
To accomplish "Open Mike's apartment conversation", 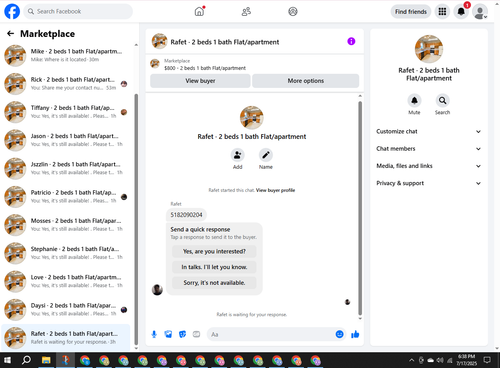I will pyautogui.click(x=66, y=55).
